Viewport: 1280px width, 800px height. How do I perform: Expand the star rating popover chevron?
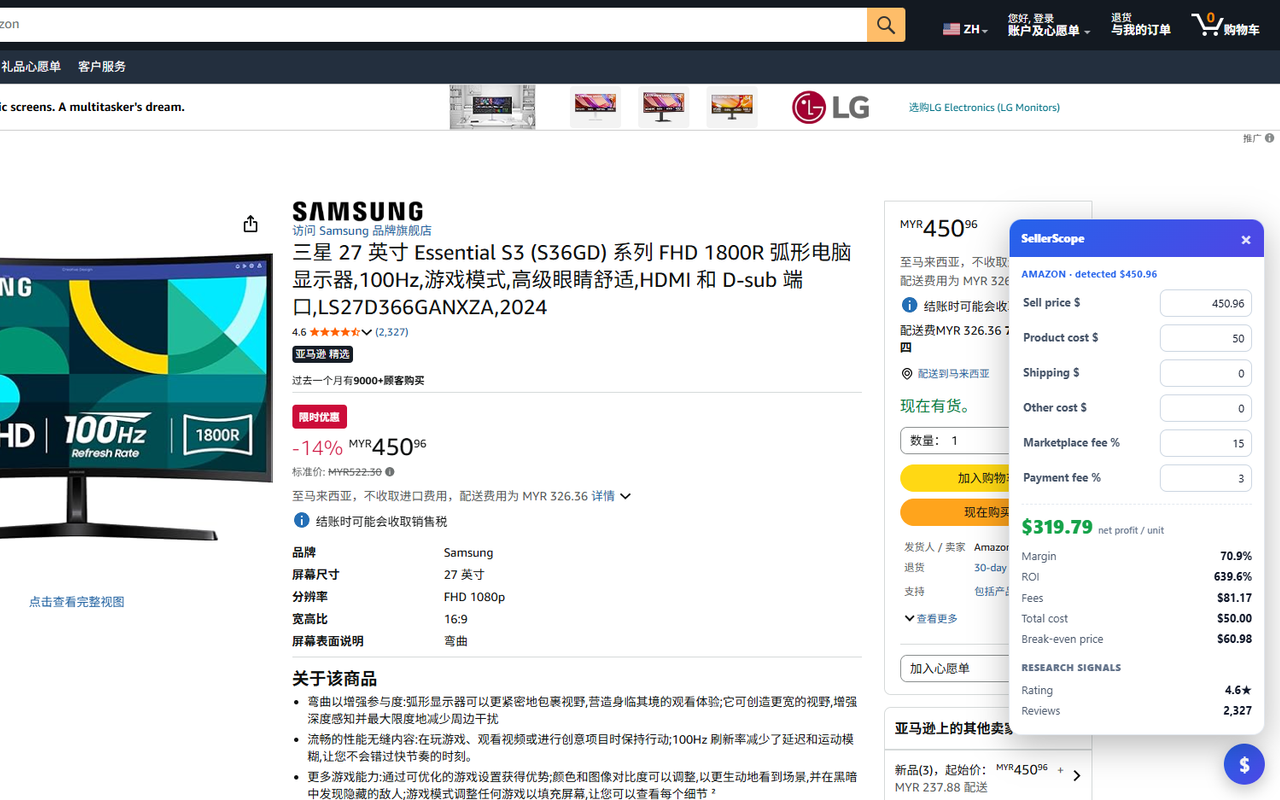coord(366,332)
